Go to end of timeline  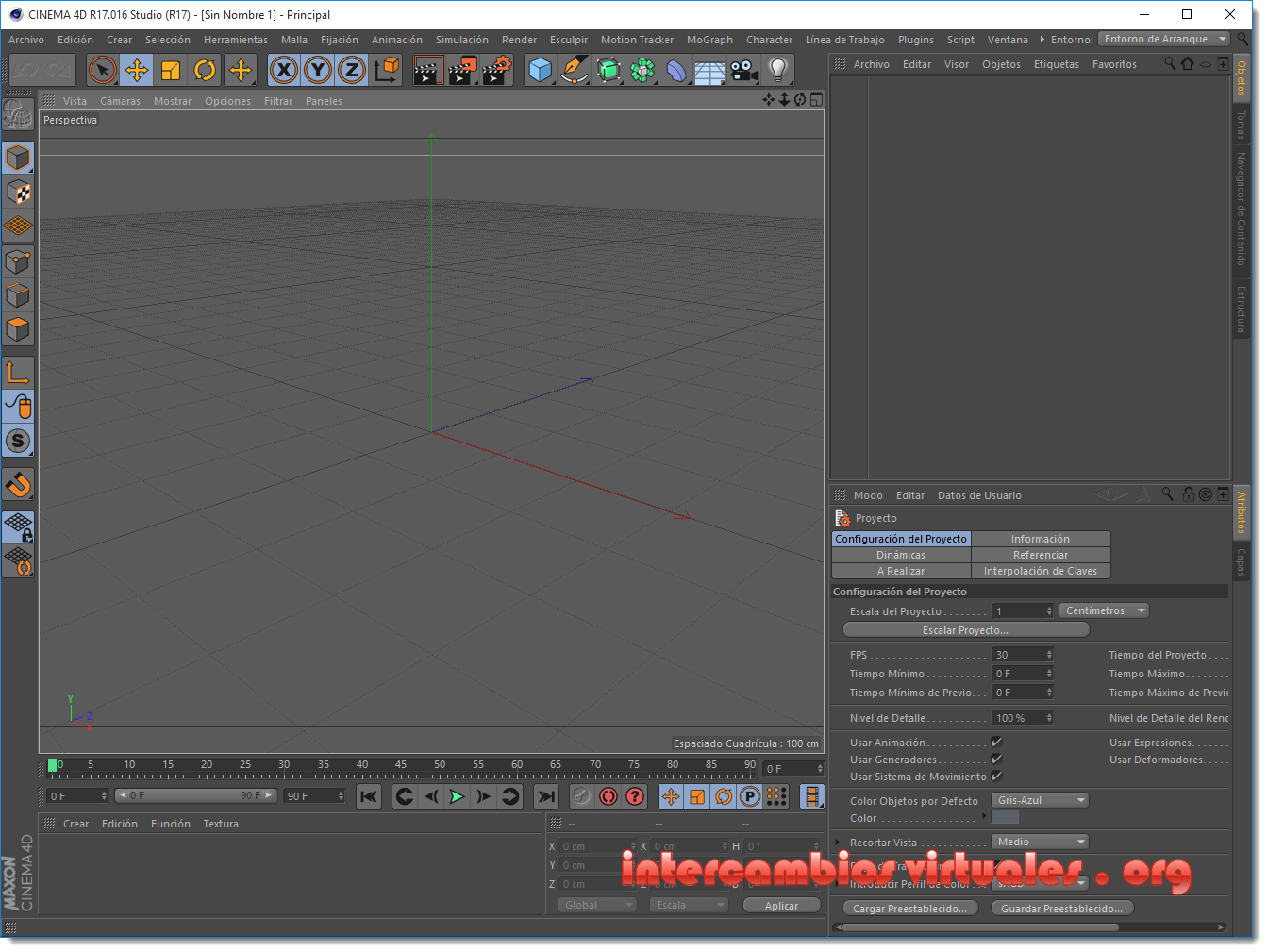(546, 797)
